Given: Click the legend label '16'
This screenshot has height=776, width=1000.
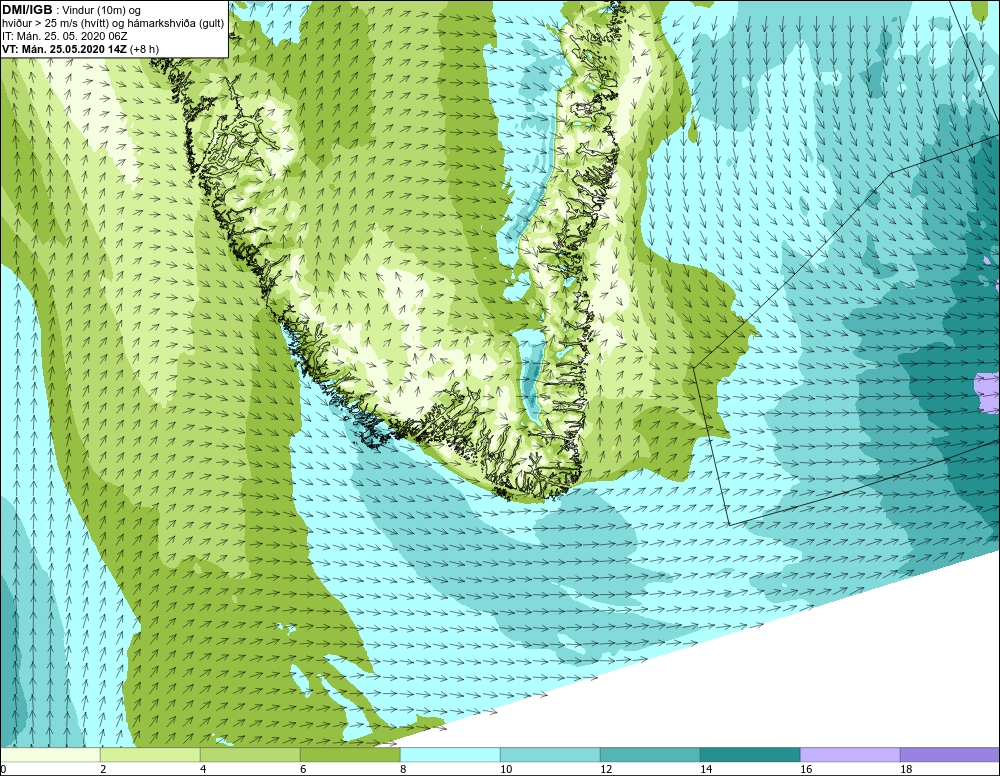Looking at the screenshot, I should coord(806,770).
